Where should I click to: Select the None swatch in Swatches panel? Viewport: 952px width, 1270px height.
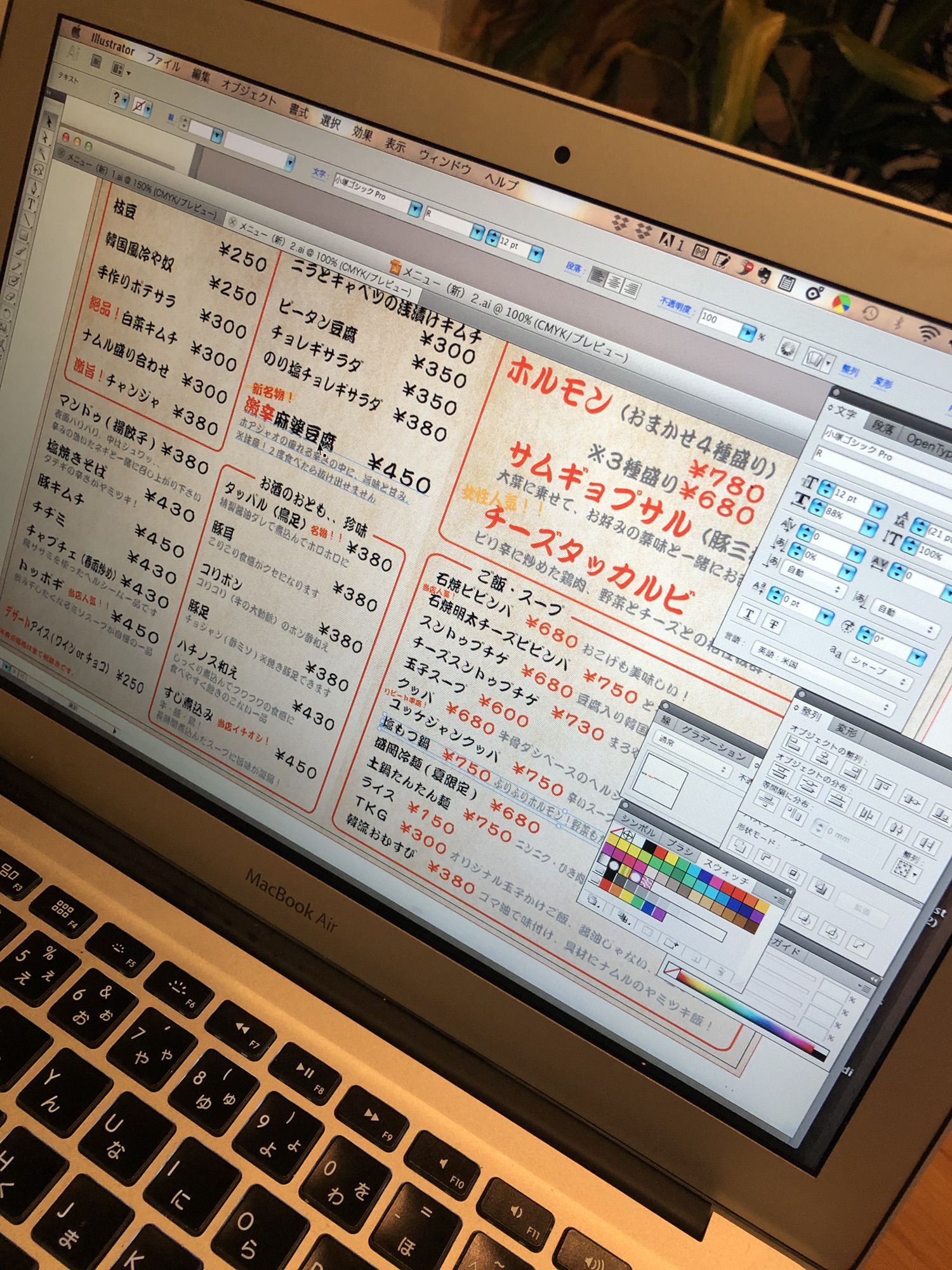tap(616, 831)
